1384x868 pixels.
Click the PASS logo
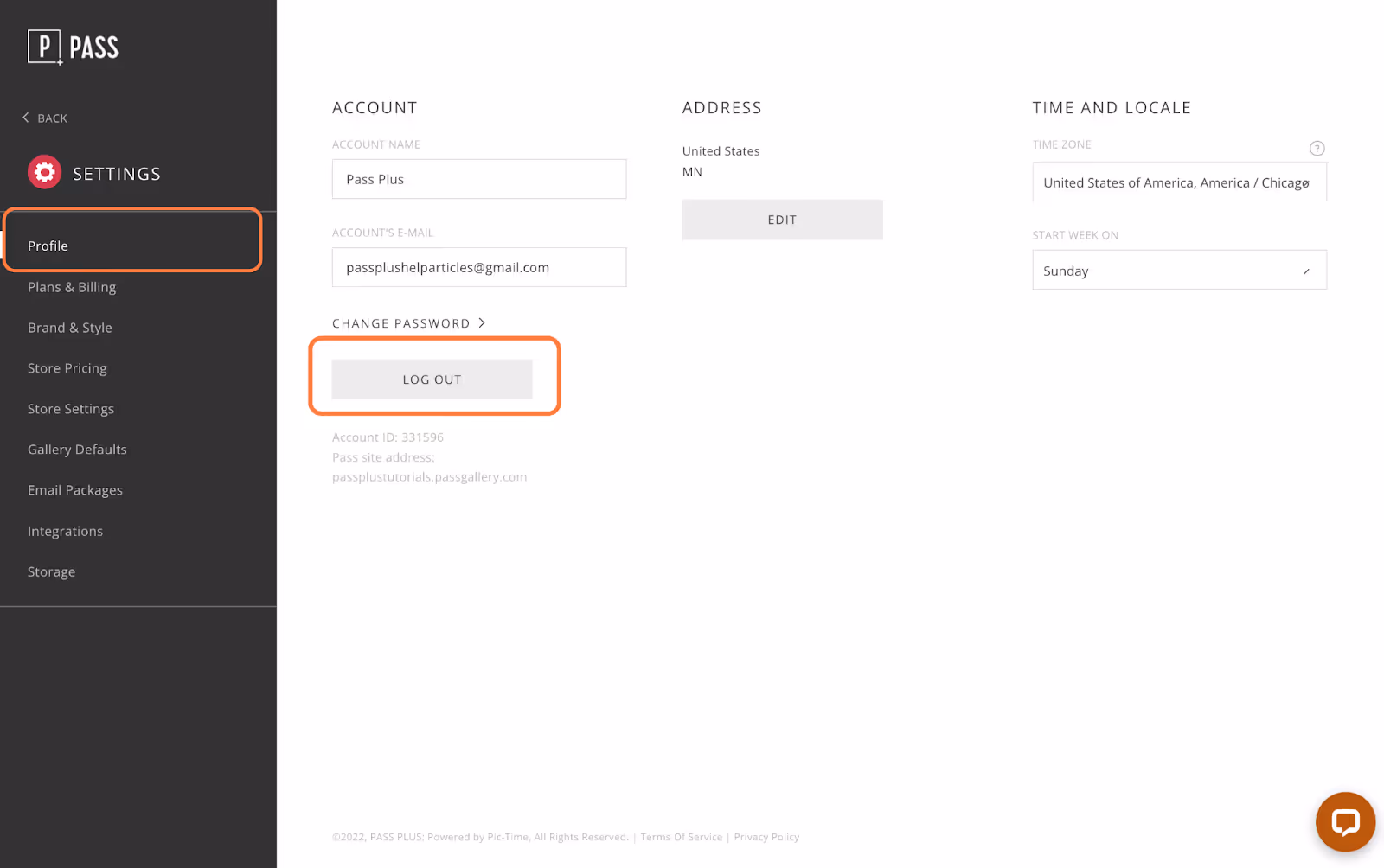click(74, 47)
